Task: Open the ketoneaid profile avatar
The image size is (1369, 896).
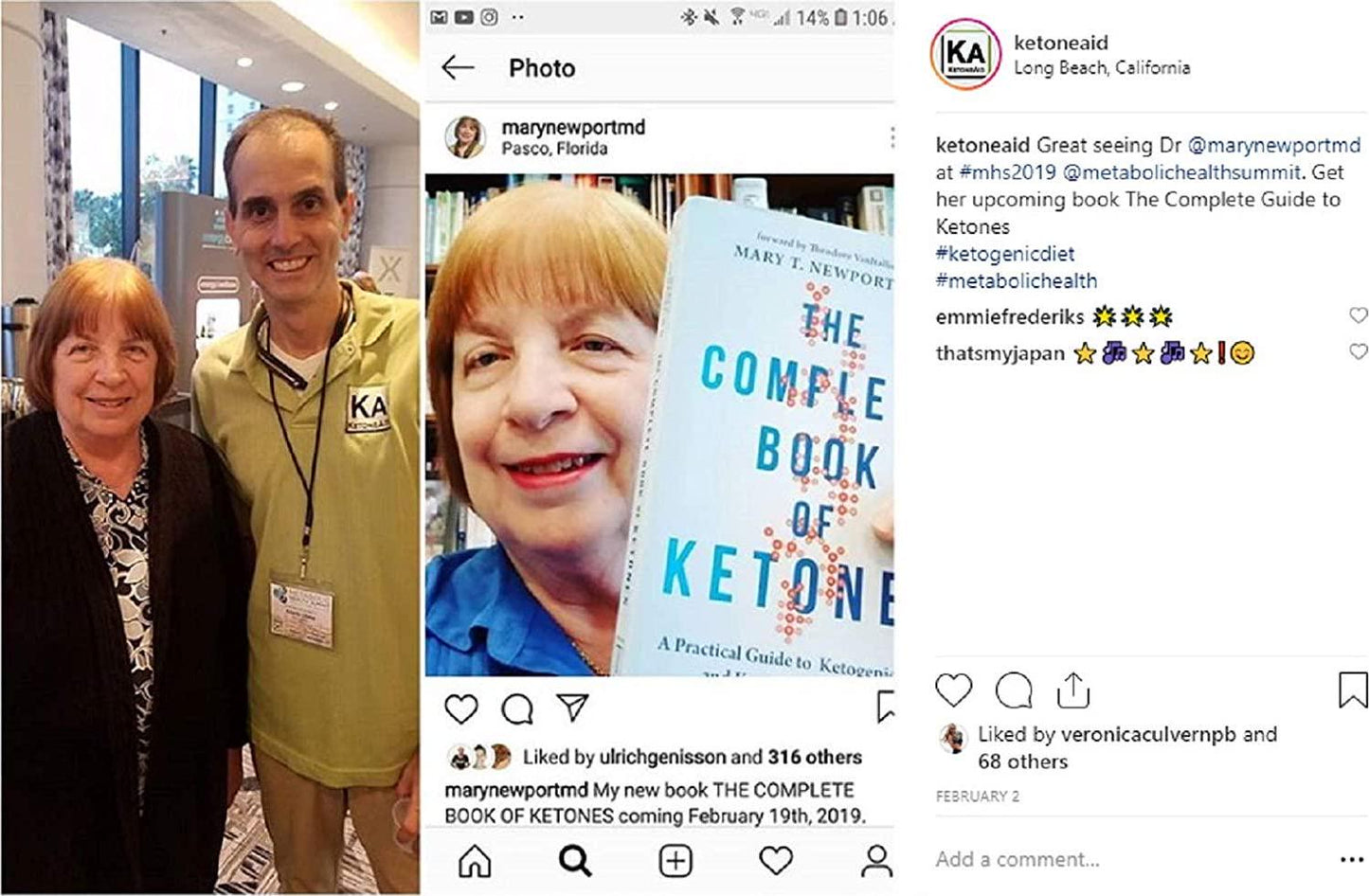Action: coord(964,55)
